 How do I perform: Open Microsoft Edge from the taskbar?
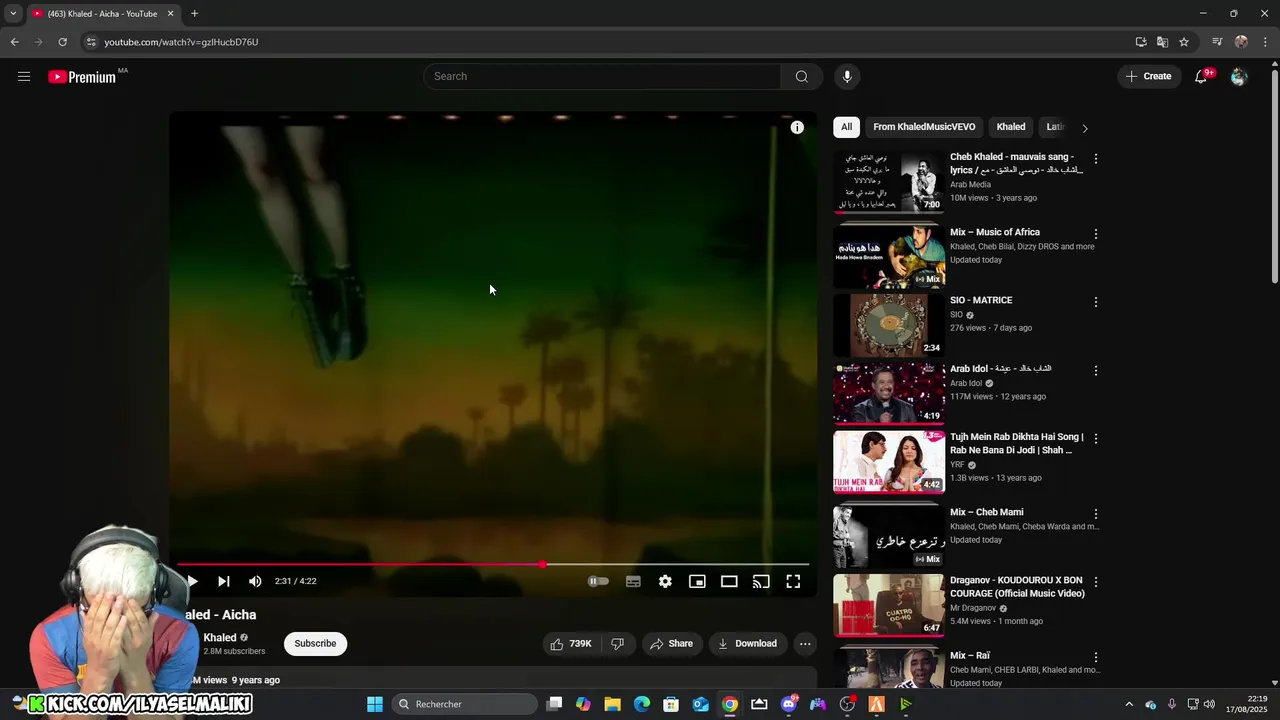pos(642,704)
